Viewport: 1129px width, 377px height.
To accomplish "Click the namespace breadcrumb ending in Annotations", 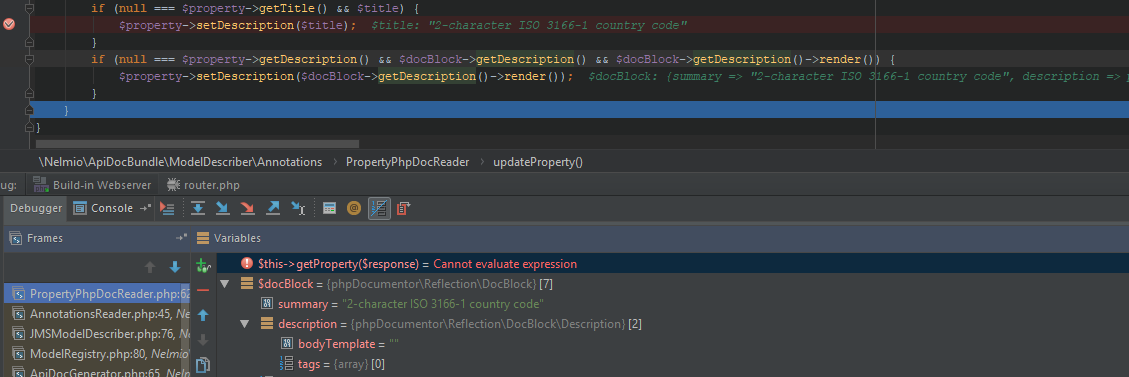I will 180,162.
